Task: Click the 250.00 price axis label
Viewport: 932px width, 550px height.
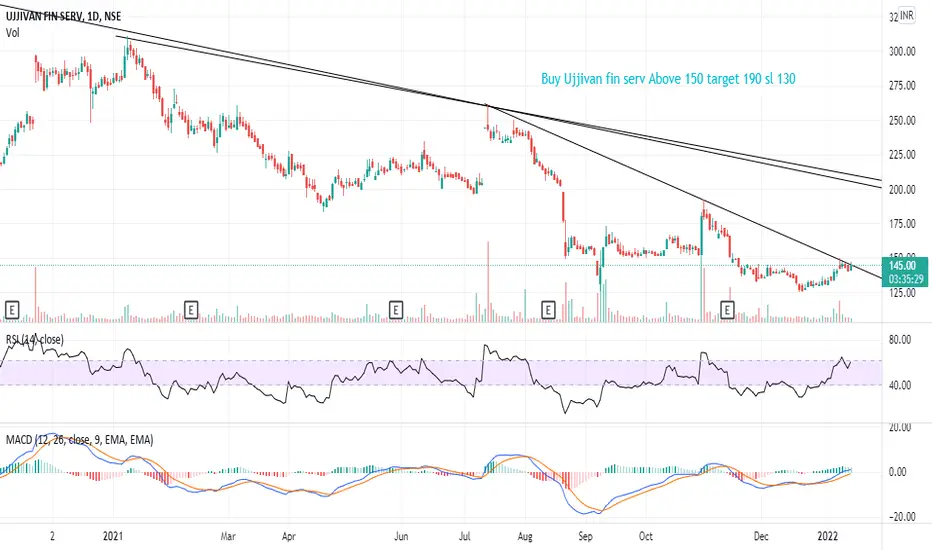Action: pos(902,121)
